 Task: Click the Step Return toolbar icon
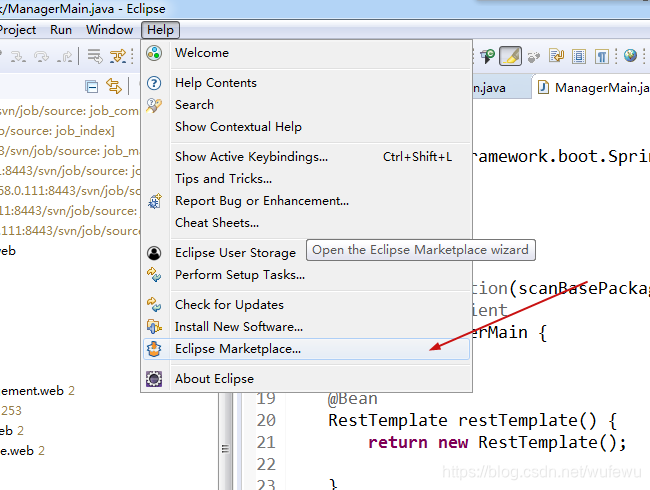pyautogui.click(x=65, y=56)
